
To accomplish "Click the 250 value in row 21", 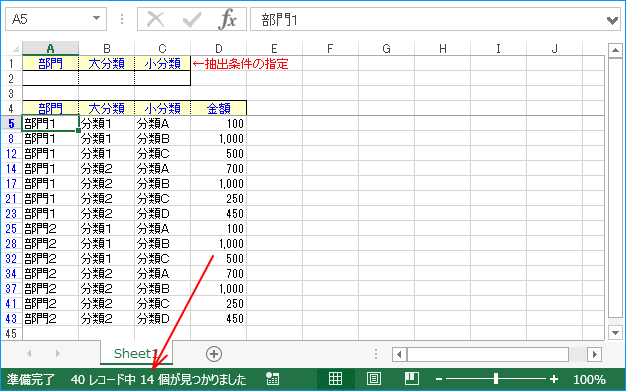I will [x=218, y=198].
